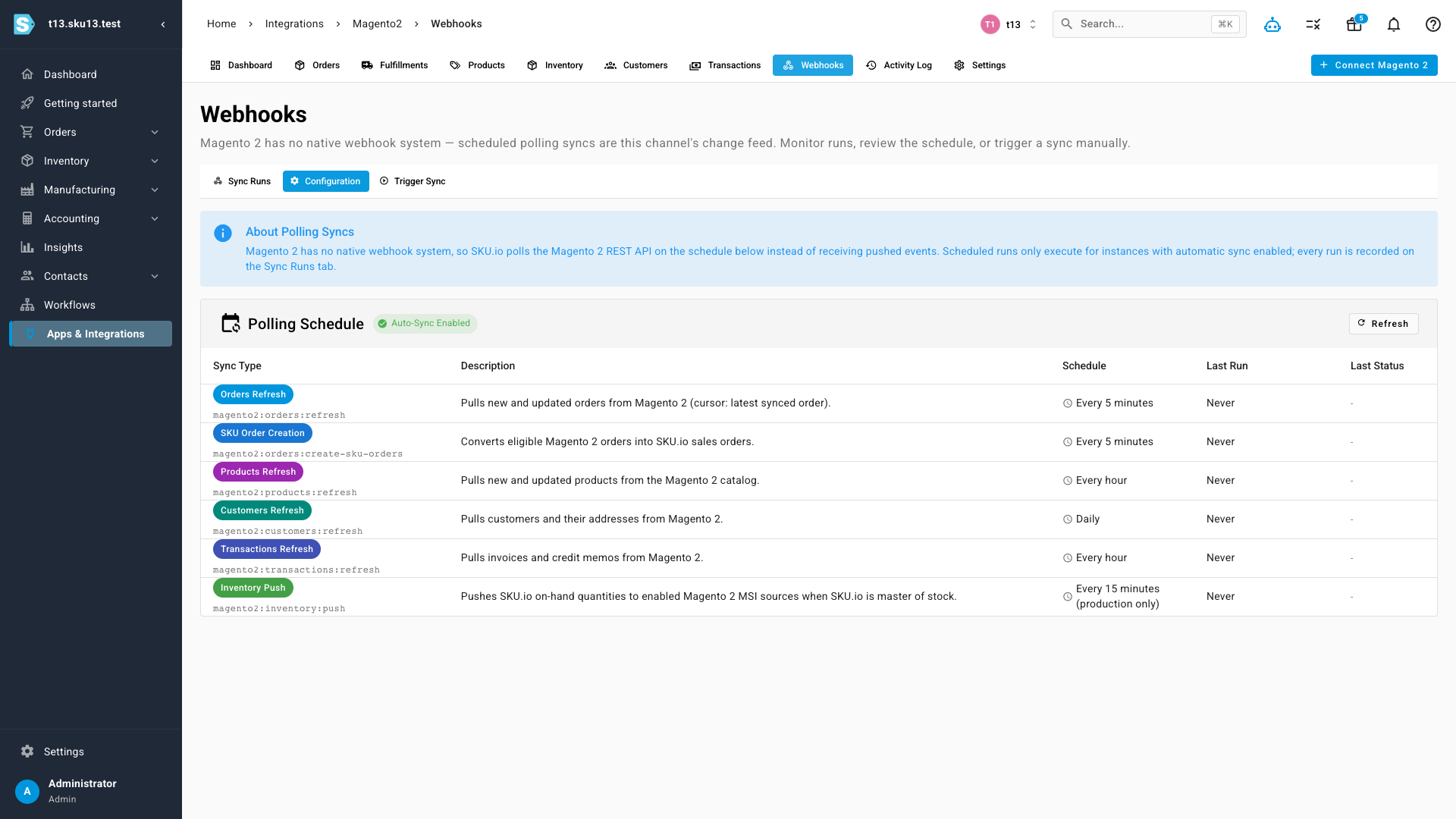The width and height of the screenshot is (1456, 819).
Task: Go to Home breadcrumb
Action: (x=221, y=24)
